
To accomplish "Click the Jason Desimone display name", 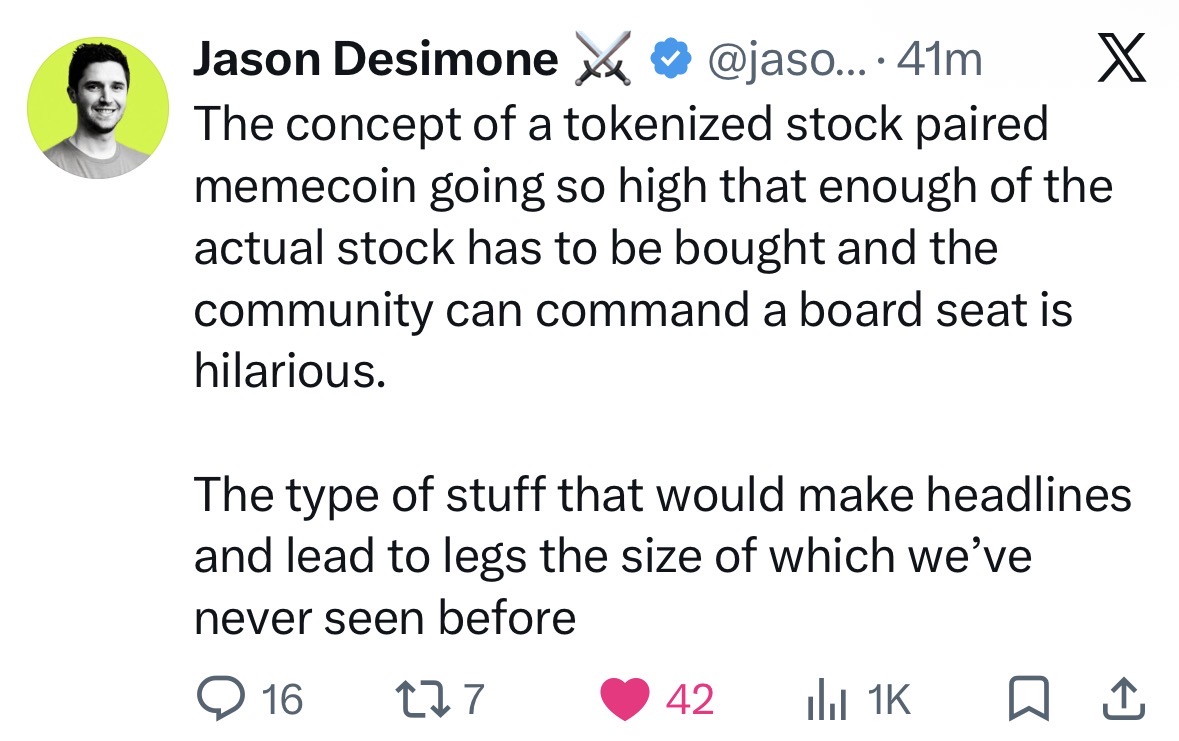I will click(x=376, y=59).
